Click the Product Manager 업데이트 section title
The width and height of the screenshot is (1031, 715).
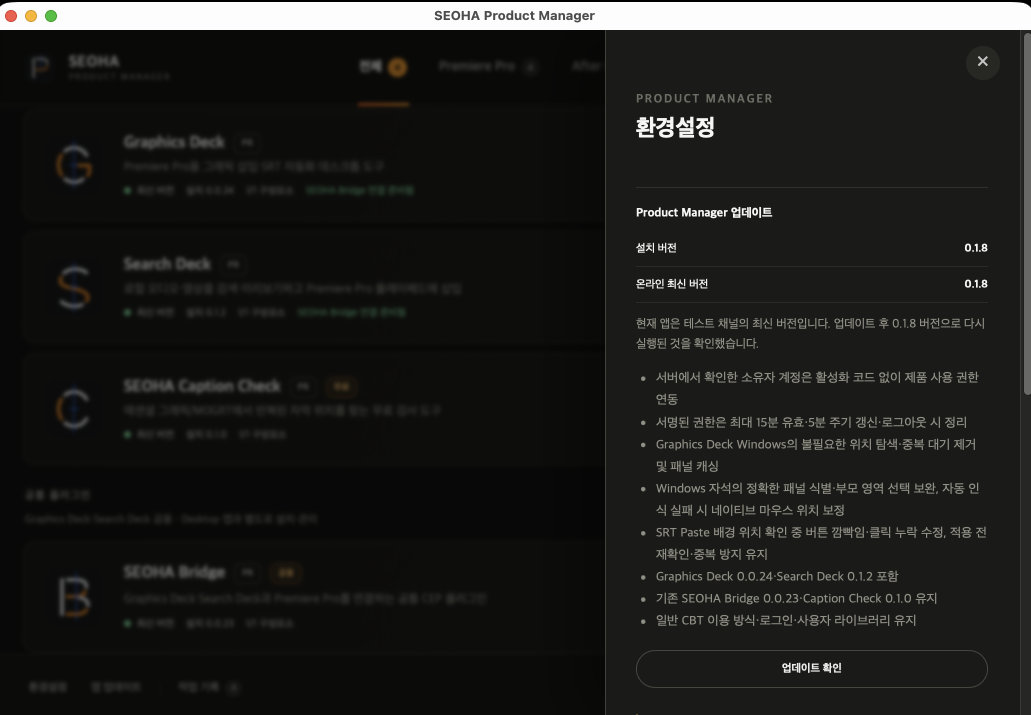click(x=704, y=212)
